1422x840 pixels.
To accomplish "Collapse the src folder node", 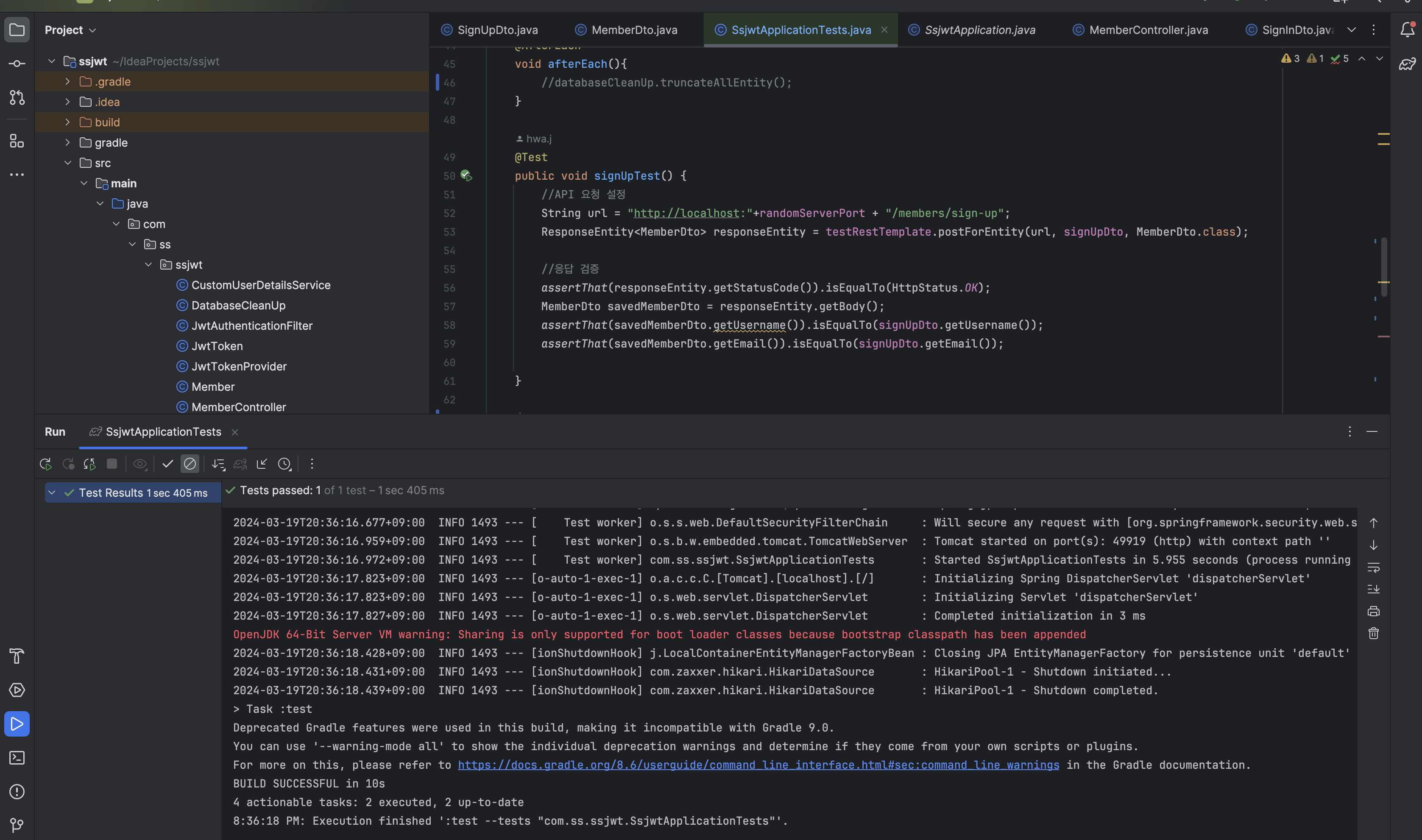I will pyautogui.click(x=67, y=163).
